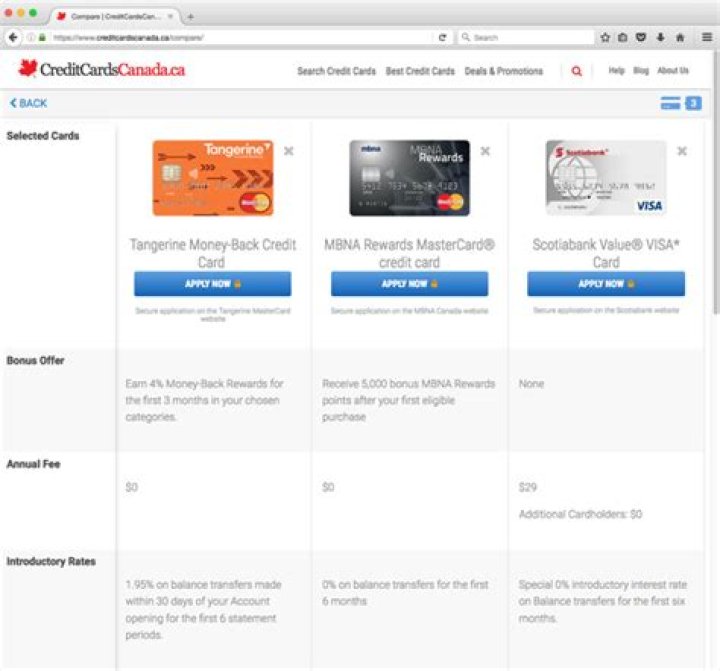This screenshot has height=671, width=720.
Task: Click MBNA's 5,000 bonus points offer text
Action: click(409, 400)
